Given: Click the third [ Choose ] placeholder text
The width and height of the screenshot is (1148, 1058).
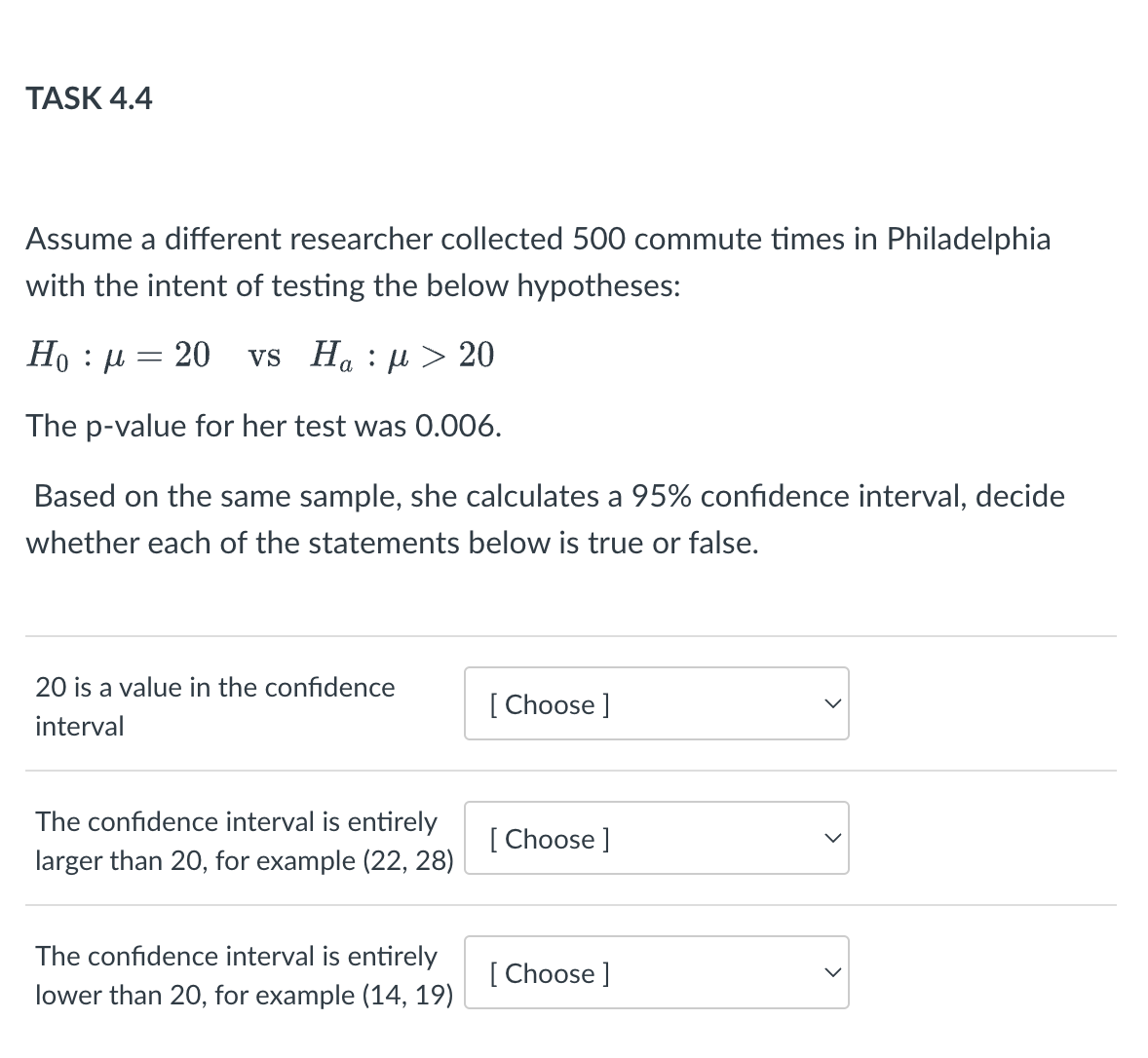Looking at the screenshot, I should tap(549, 973).
